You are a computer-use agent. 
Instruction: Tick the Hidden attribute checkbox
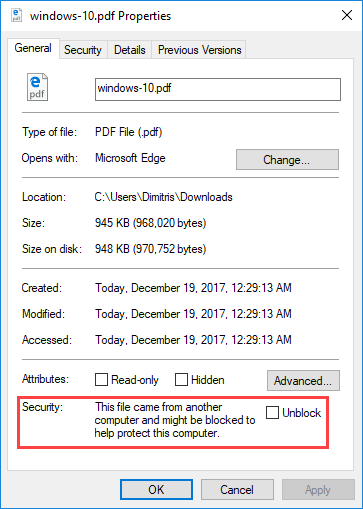[181, 380]
